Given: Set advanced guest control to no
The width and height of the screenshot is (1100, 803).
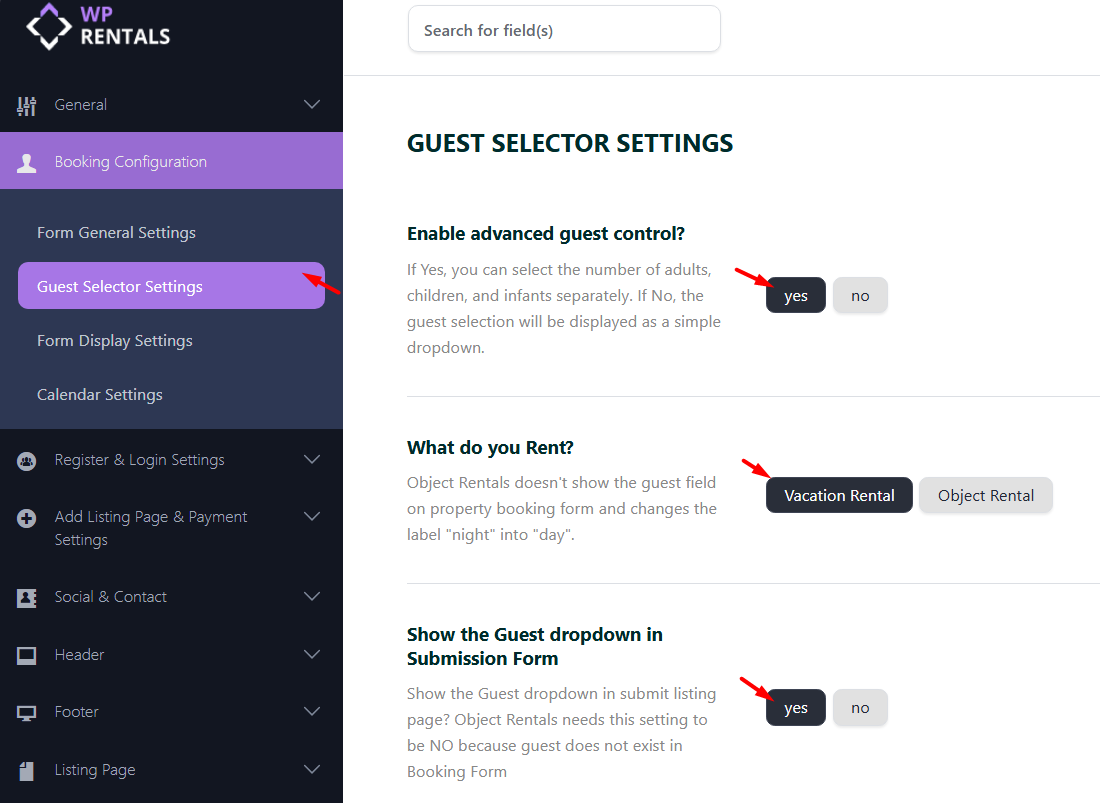Looking at the screenshot, I should 860,296.
